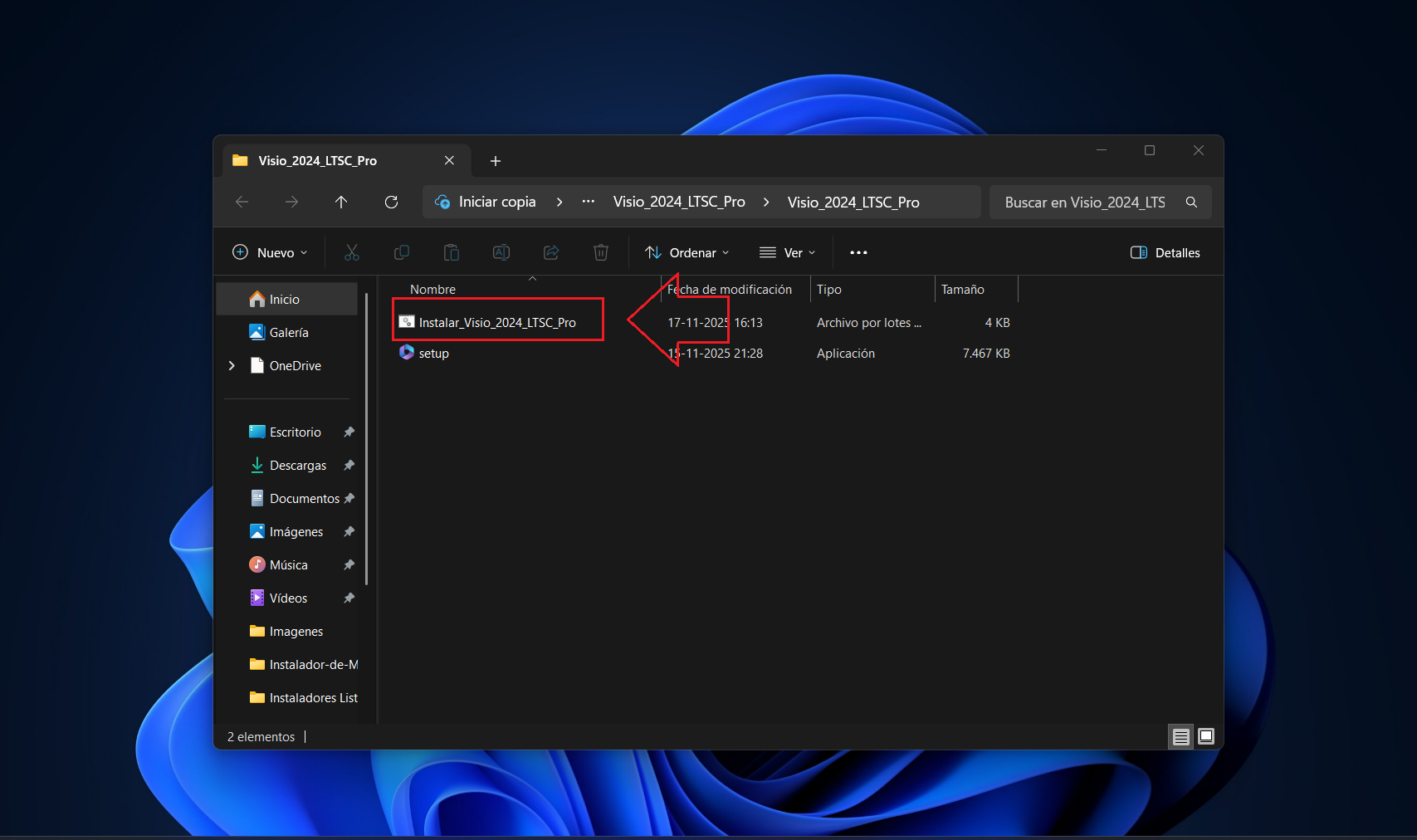Open OneDrive in navigation pane
1417x840 pixels.
pos(287,365)
